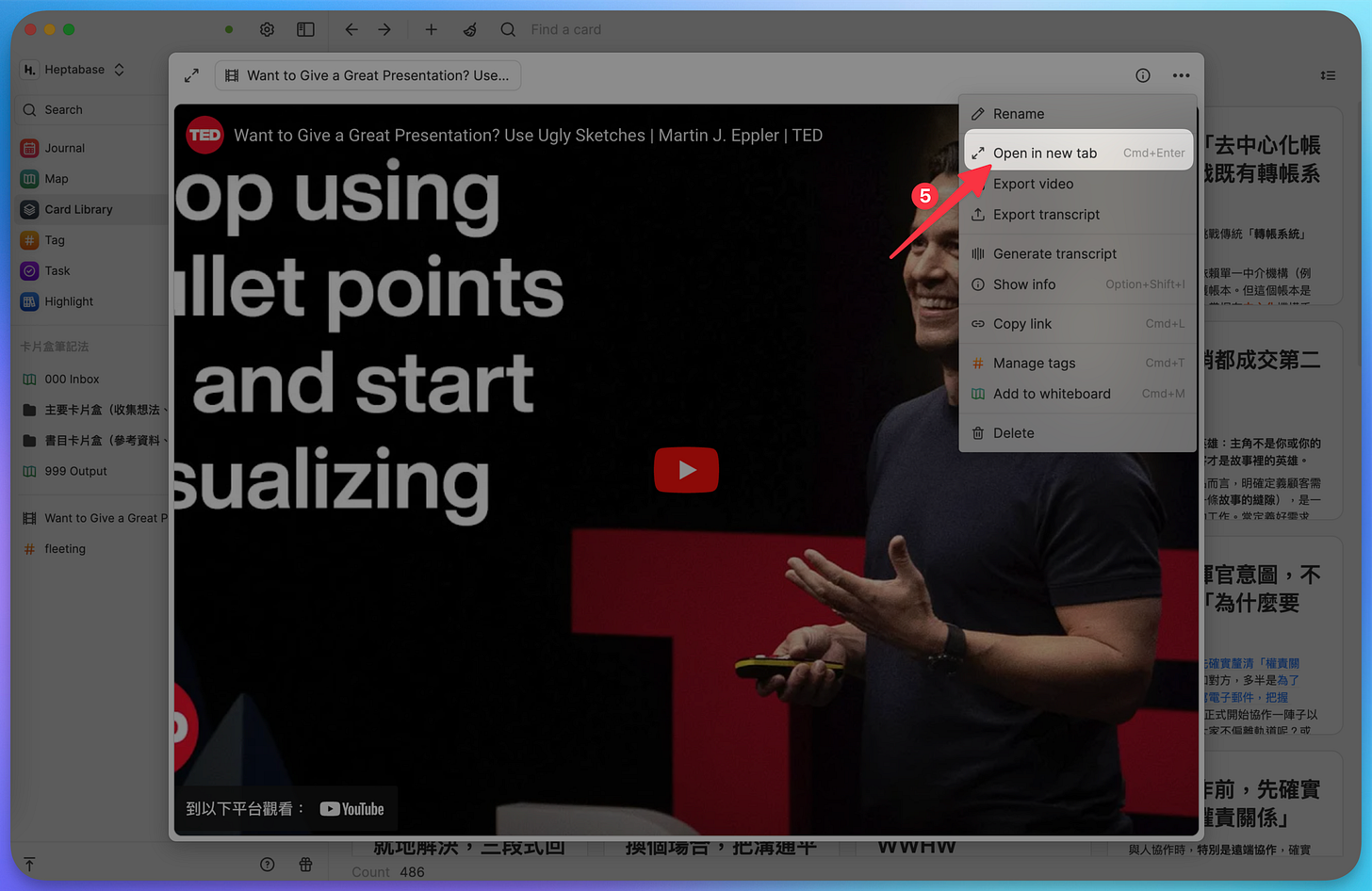This screenshot has width=1372, height=891.
Task: Toggle the sidebar layout icon
Action: pyautogui.click(x=305, y=29)
